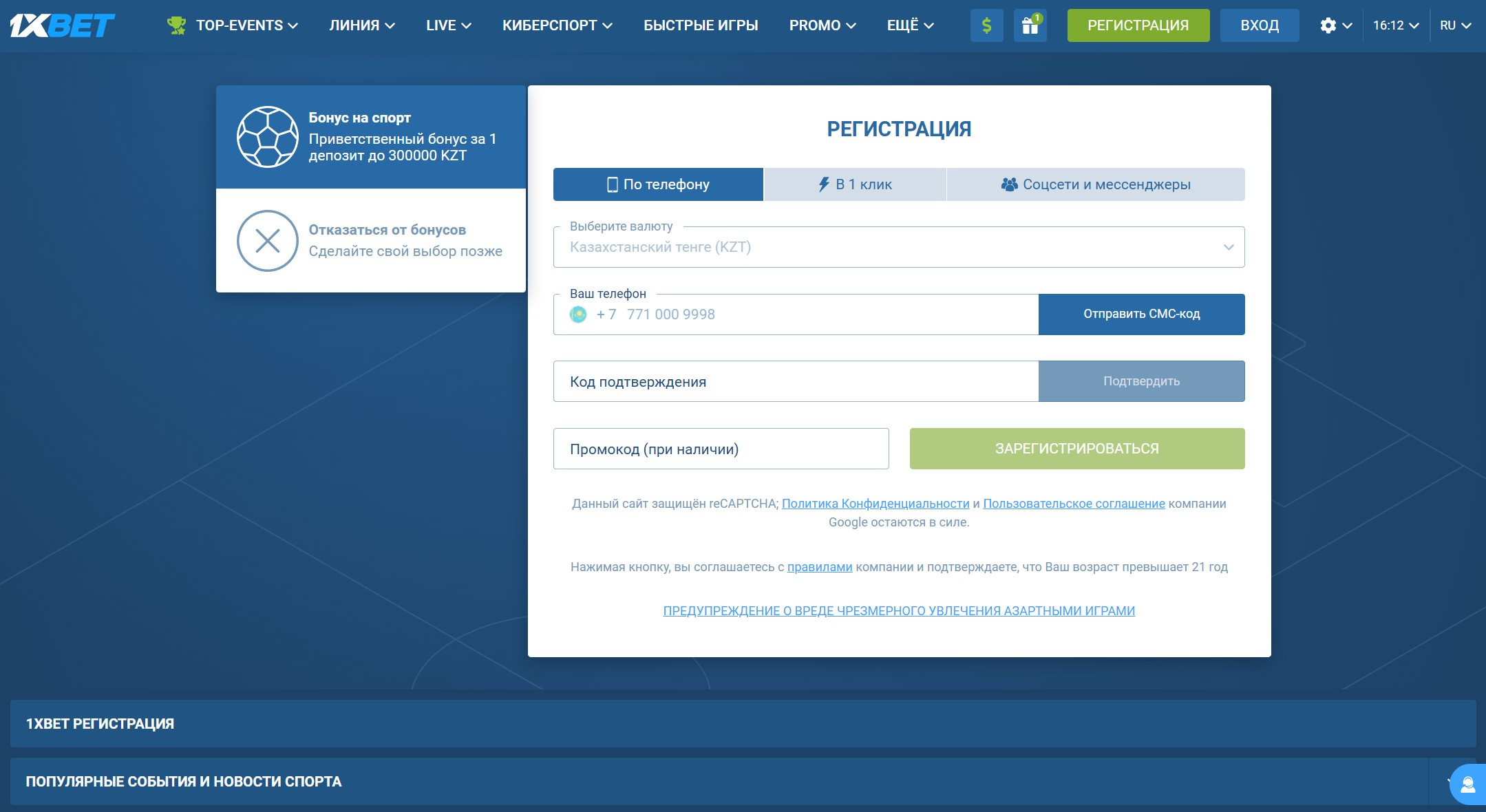Open Политика Конфиденциальности link

875,504
